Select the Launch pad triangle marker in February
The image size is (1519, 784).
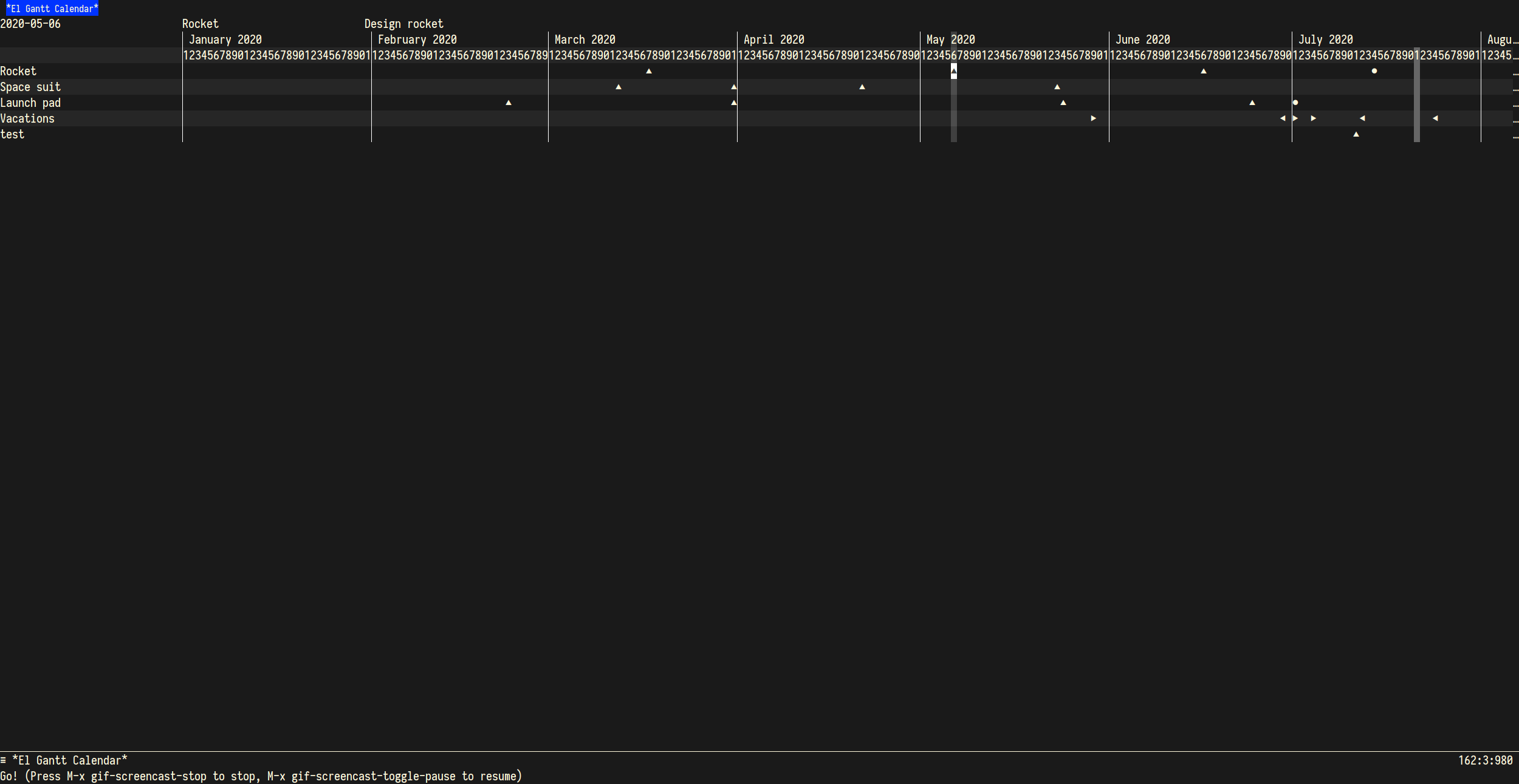pyautogui.click(x=509, y=103)
